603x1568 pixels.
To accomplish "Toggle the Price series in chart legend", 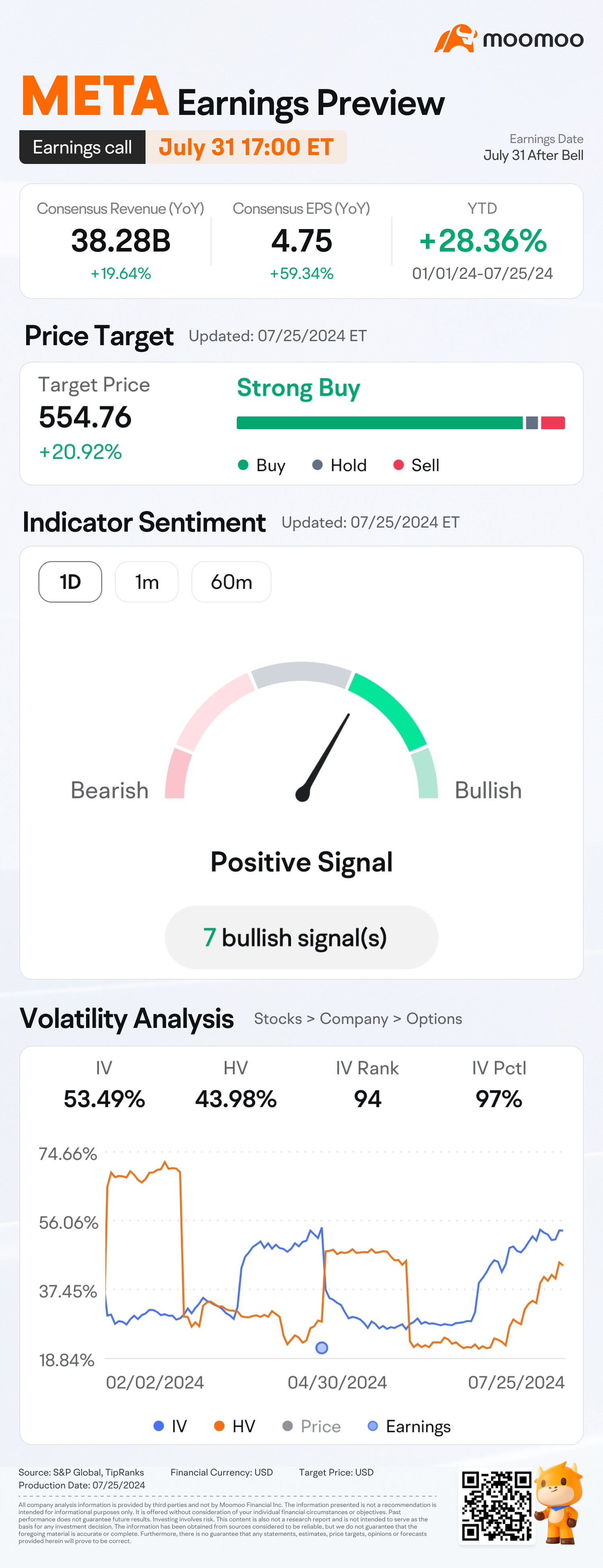I will click(311, 1426).
